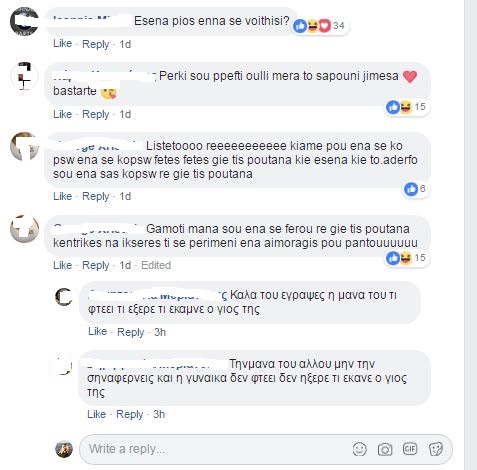This screenshot has height=470, width=477.
Task: Attach a photo with camera icon
Action: pyautogui.click(x=385, y=450)
